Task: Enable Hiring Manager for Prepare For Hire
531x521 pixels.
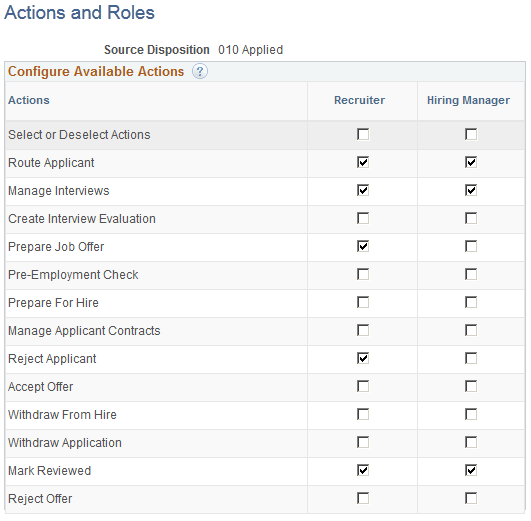Action: 471,303
